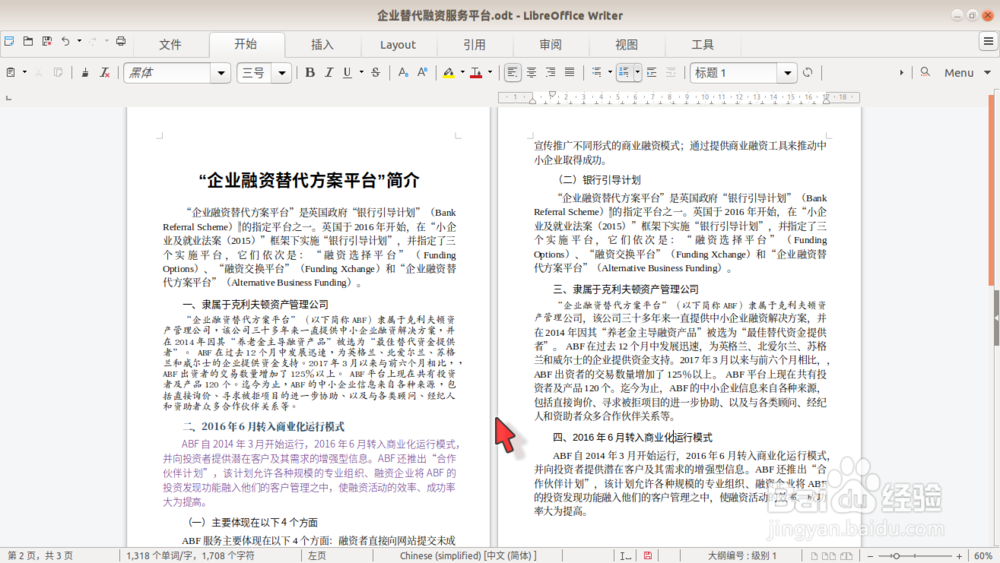Switch to book view in status bar
Viewport: 1000px width, 563px height.
(846, 555)
